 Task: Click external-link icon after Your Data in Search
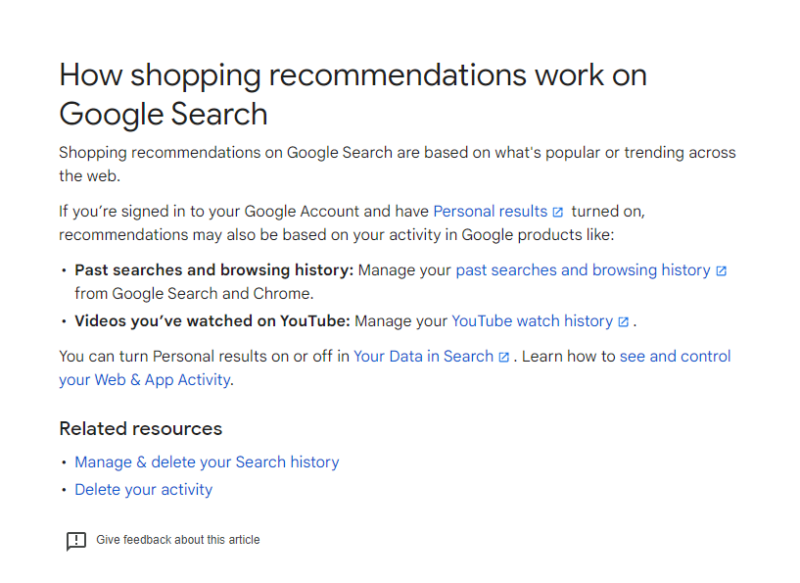pos(504,357)
